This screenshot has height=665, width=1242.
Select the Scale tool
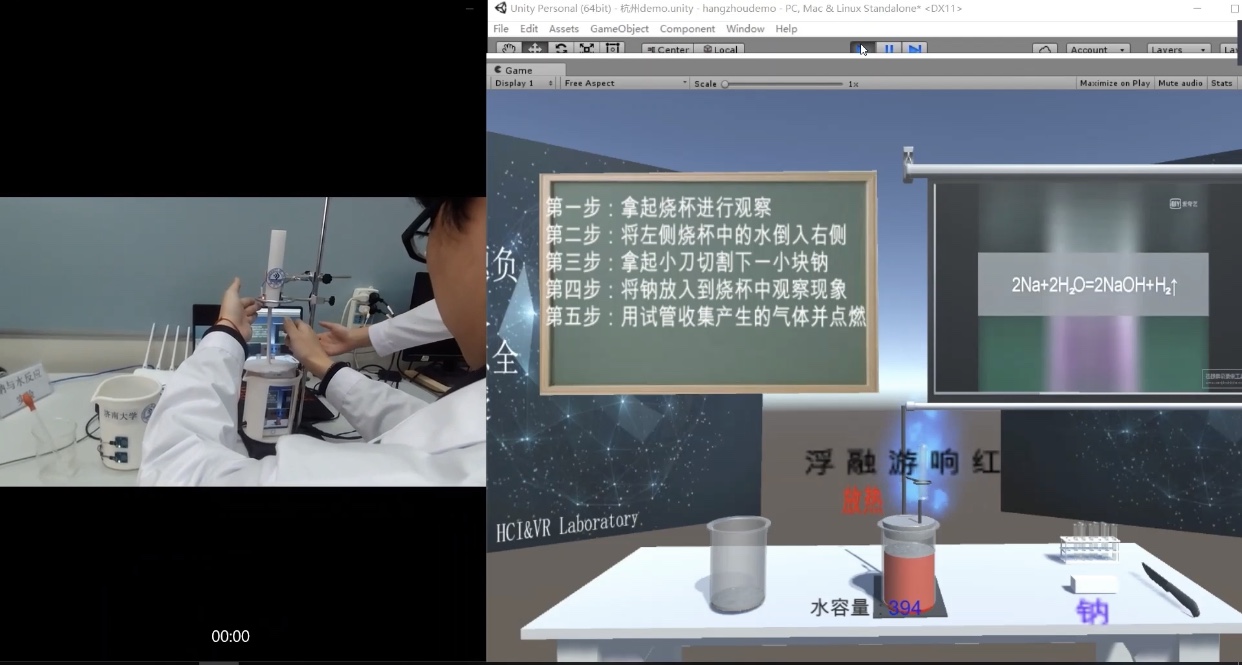click(587, 49)
